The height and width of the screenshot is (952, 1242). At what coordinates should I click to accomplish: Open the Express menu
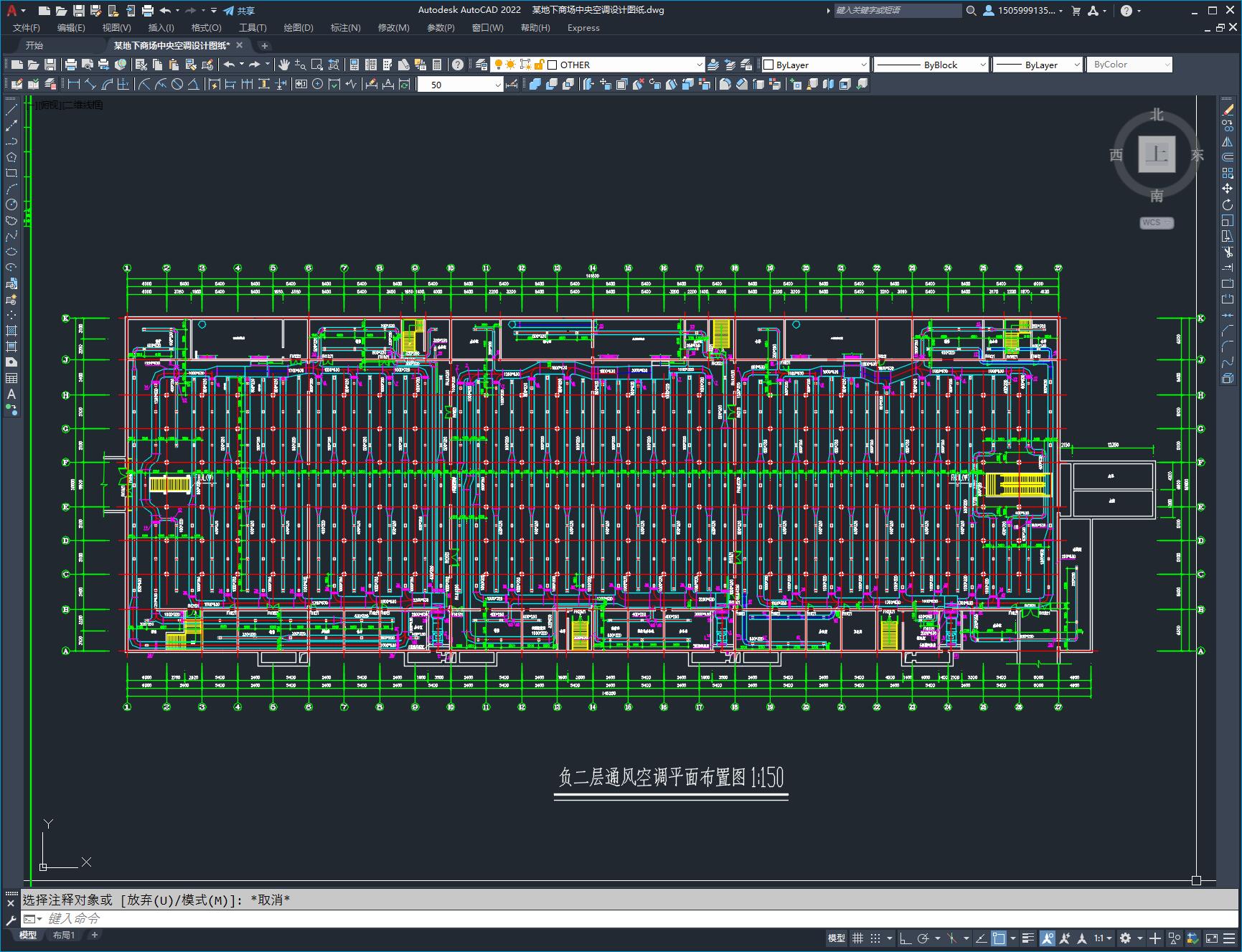tap(583, 28)
